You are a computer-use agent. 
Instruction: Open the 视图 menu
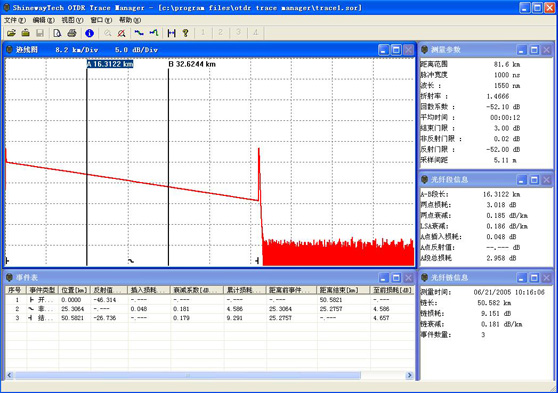coord(72,20)
